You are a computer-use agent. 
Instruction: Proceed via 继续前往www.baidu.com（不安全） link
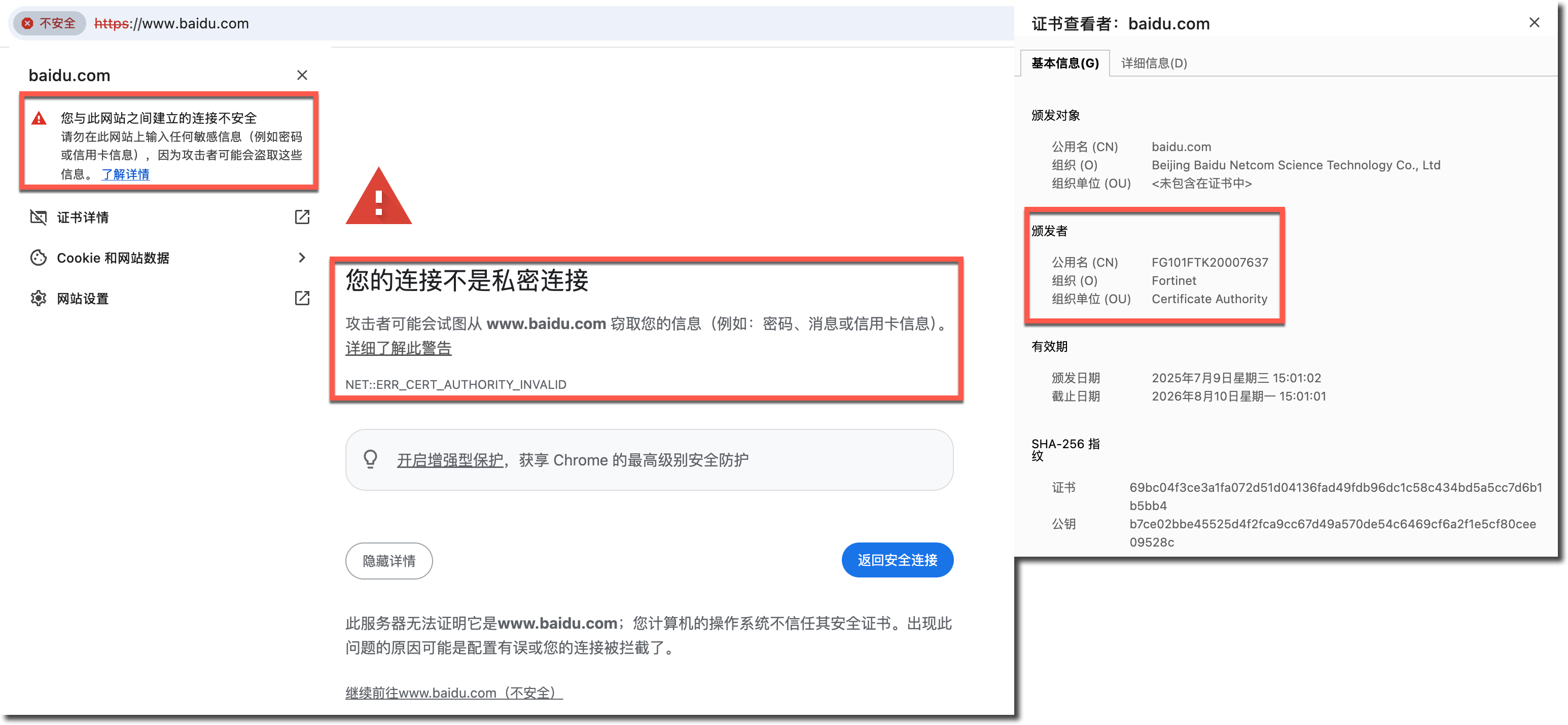coord(454,693)
